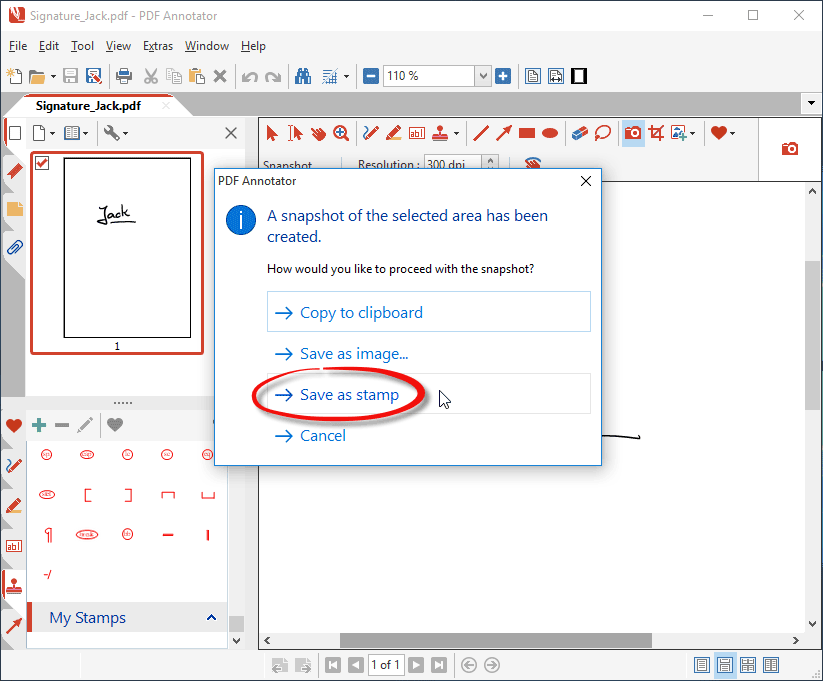The width and height of the screenshot is (823, 681).
Task: Select the Stamp tool
Action: coord(438,132)
